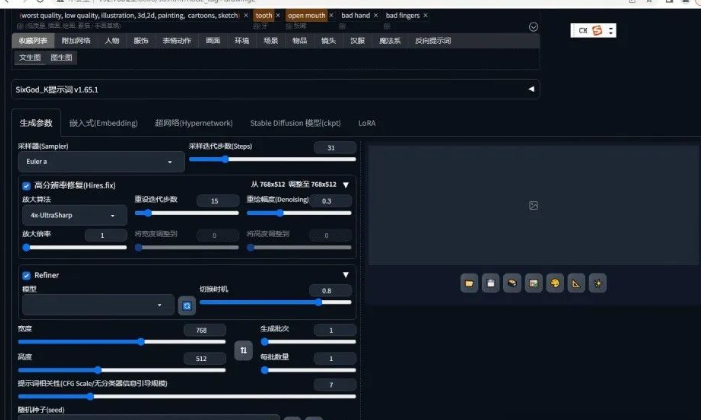Select the 汉服 category tab
Image resolution: width=701 pixels, height=420 pixels.
point(358,41)
